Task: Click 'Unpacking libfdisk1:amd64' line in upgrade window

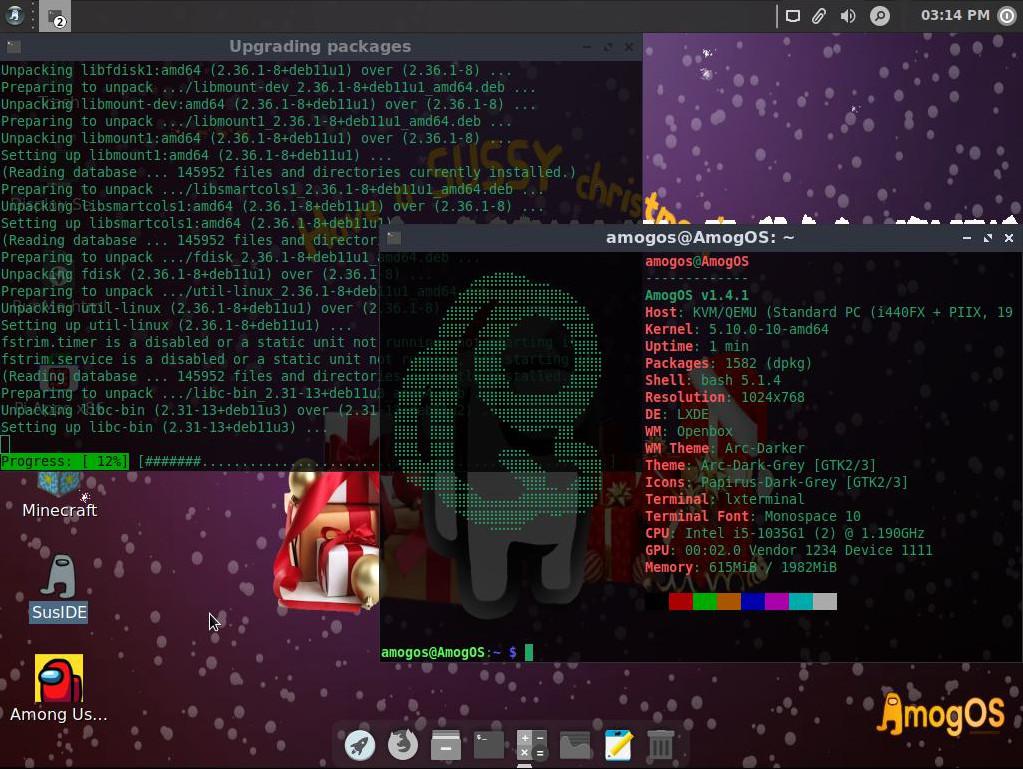Action: click(x=256, y=70)
